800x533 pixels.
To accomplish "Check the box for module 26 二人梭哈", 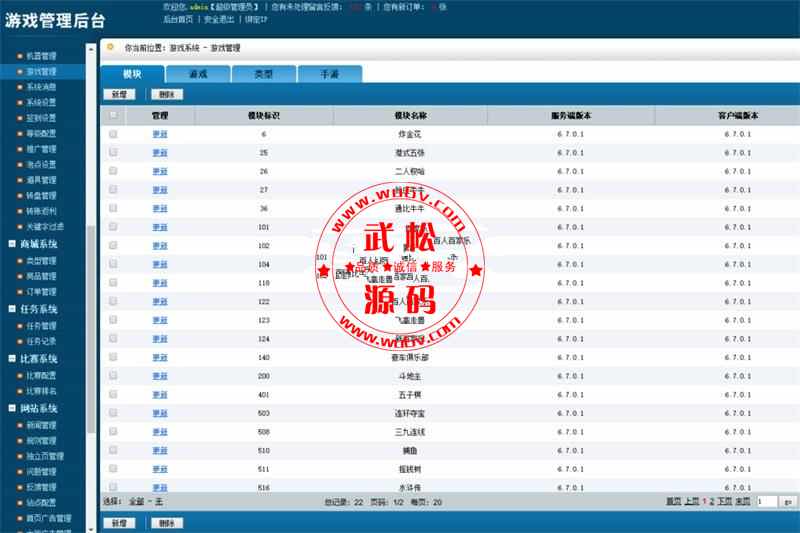I will coord(113,171).
